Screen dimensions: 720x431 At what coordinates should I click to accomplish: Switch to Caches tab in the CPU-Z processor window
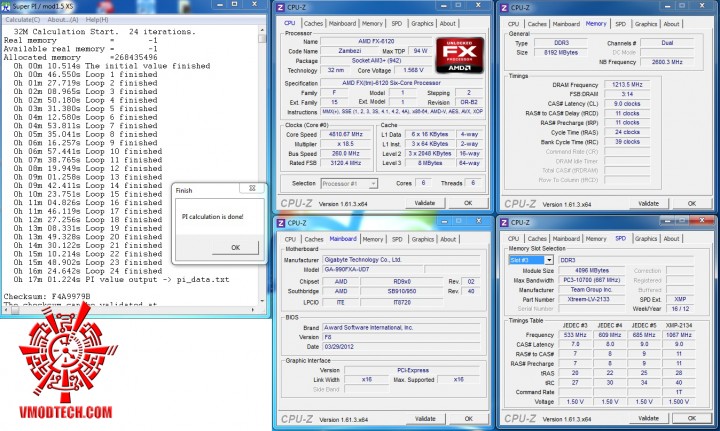tap(313, 23)
